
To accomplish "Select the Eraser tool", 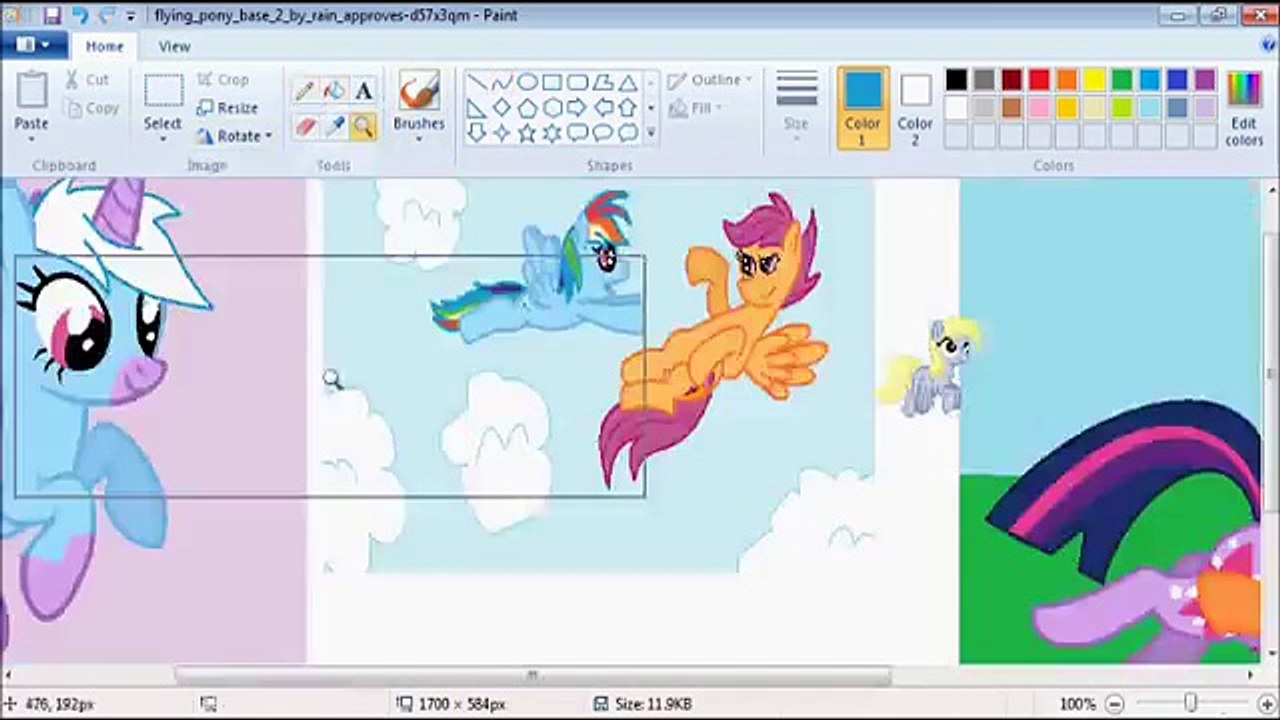I will tap(306, 126).
